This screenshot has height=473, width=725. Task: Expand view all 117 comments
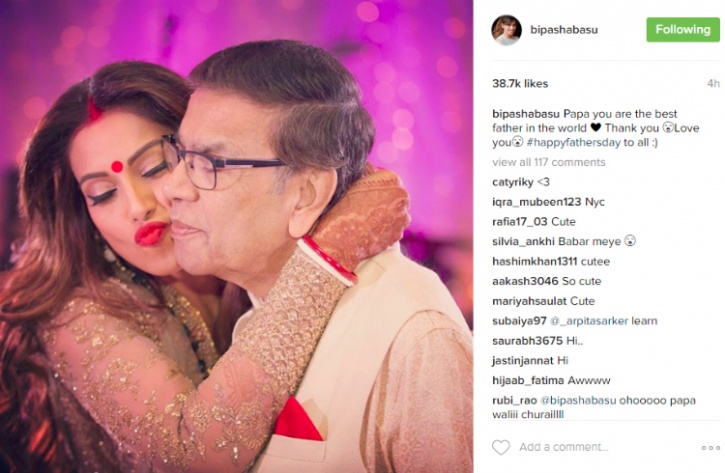548,162
